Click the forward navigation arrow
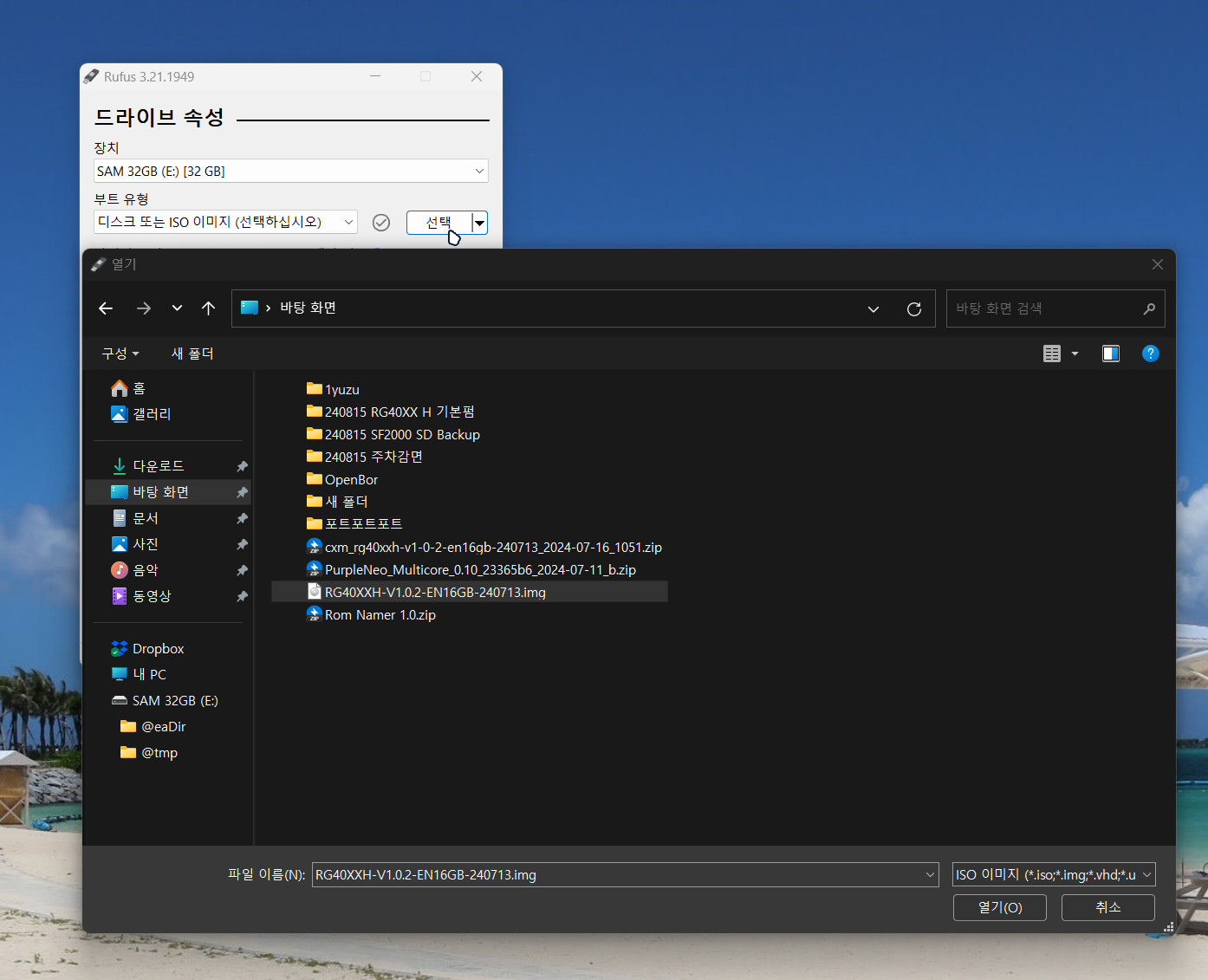 coord(144,308)
